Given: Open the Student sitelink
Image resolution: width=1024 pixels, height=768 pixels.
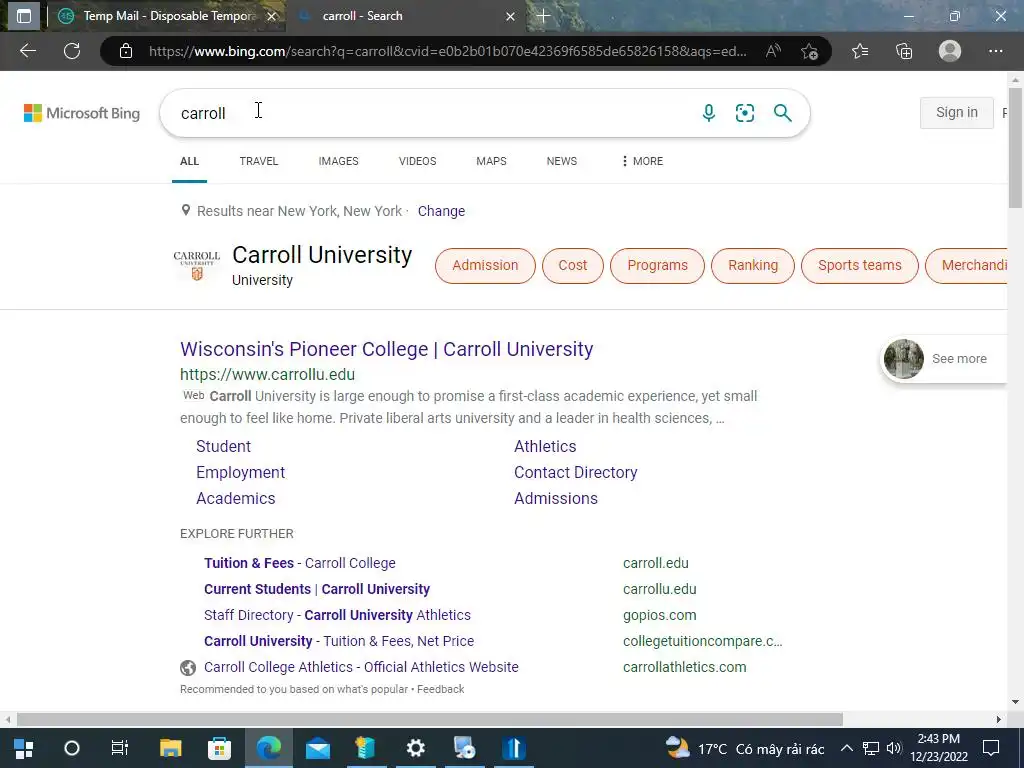Looking at the screenshot, I should pos(223,446).
